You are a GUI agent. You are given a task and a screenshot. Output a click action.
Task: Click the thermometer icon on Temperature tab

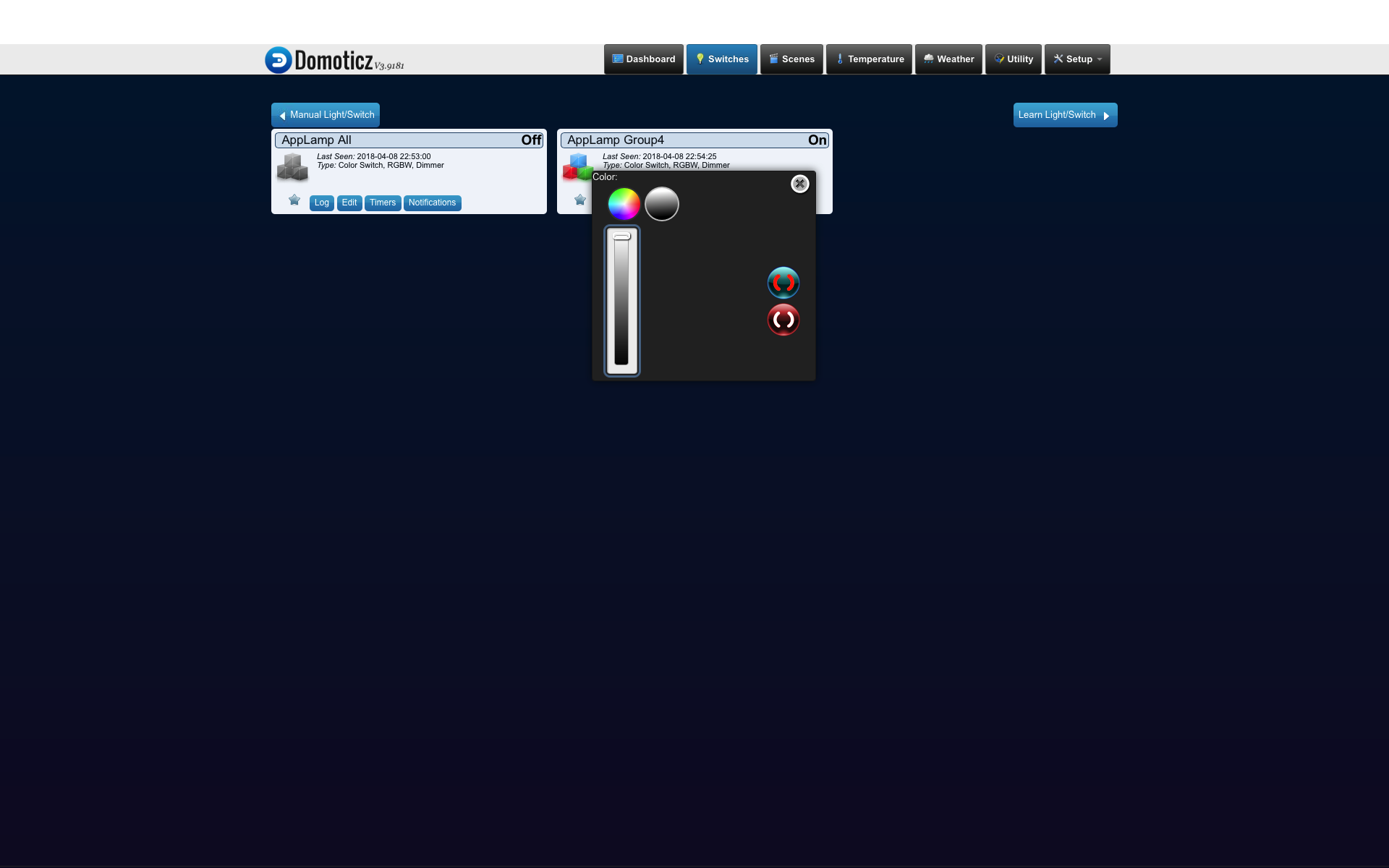tap(839, 59)
